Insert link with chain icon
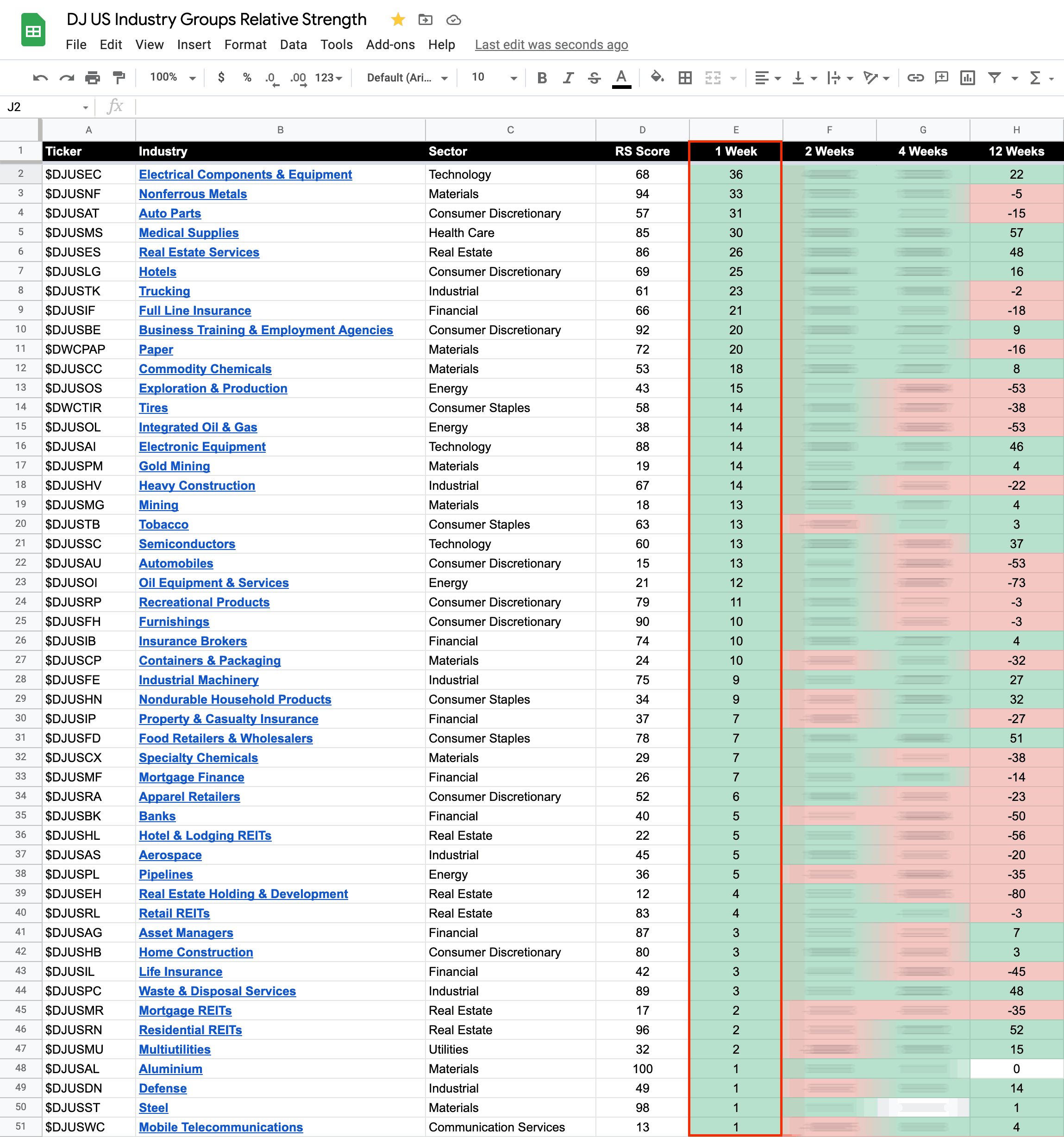 915,78
